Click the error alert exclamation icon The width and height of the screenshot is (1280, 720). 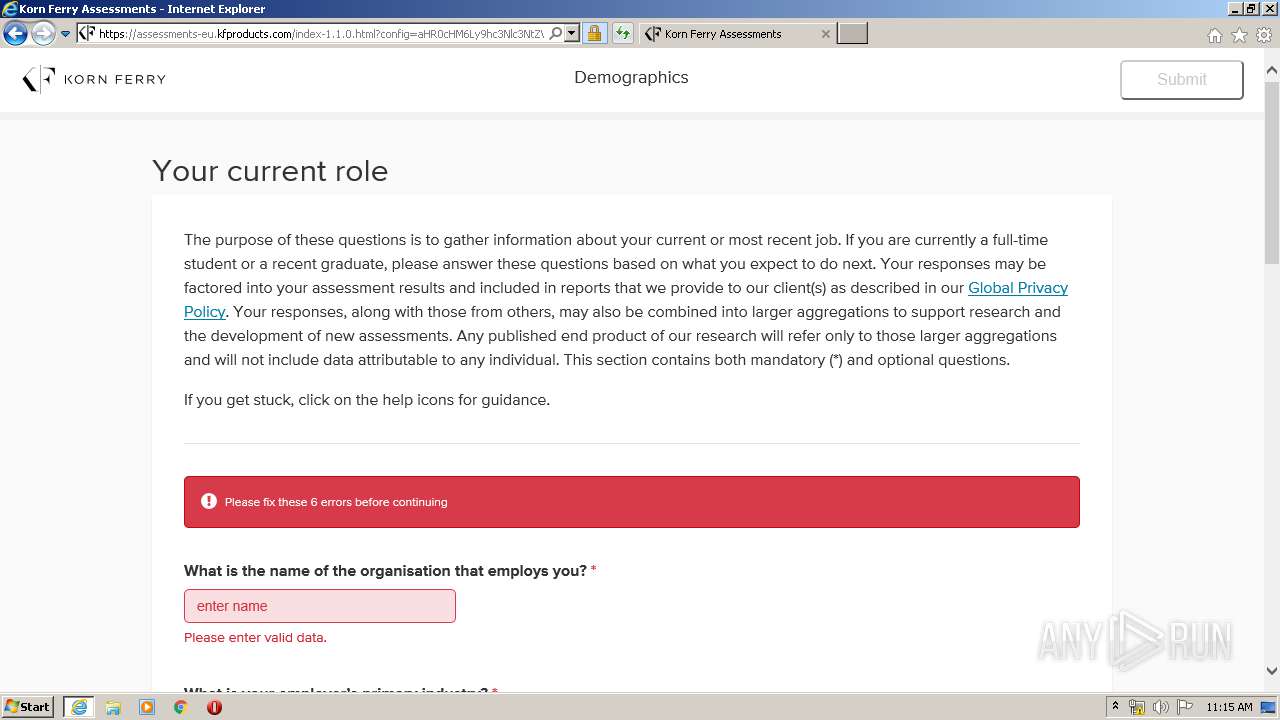(x=209, y=501)
